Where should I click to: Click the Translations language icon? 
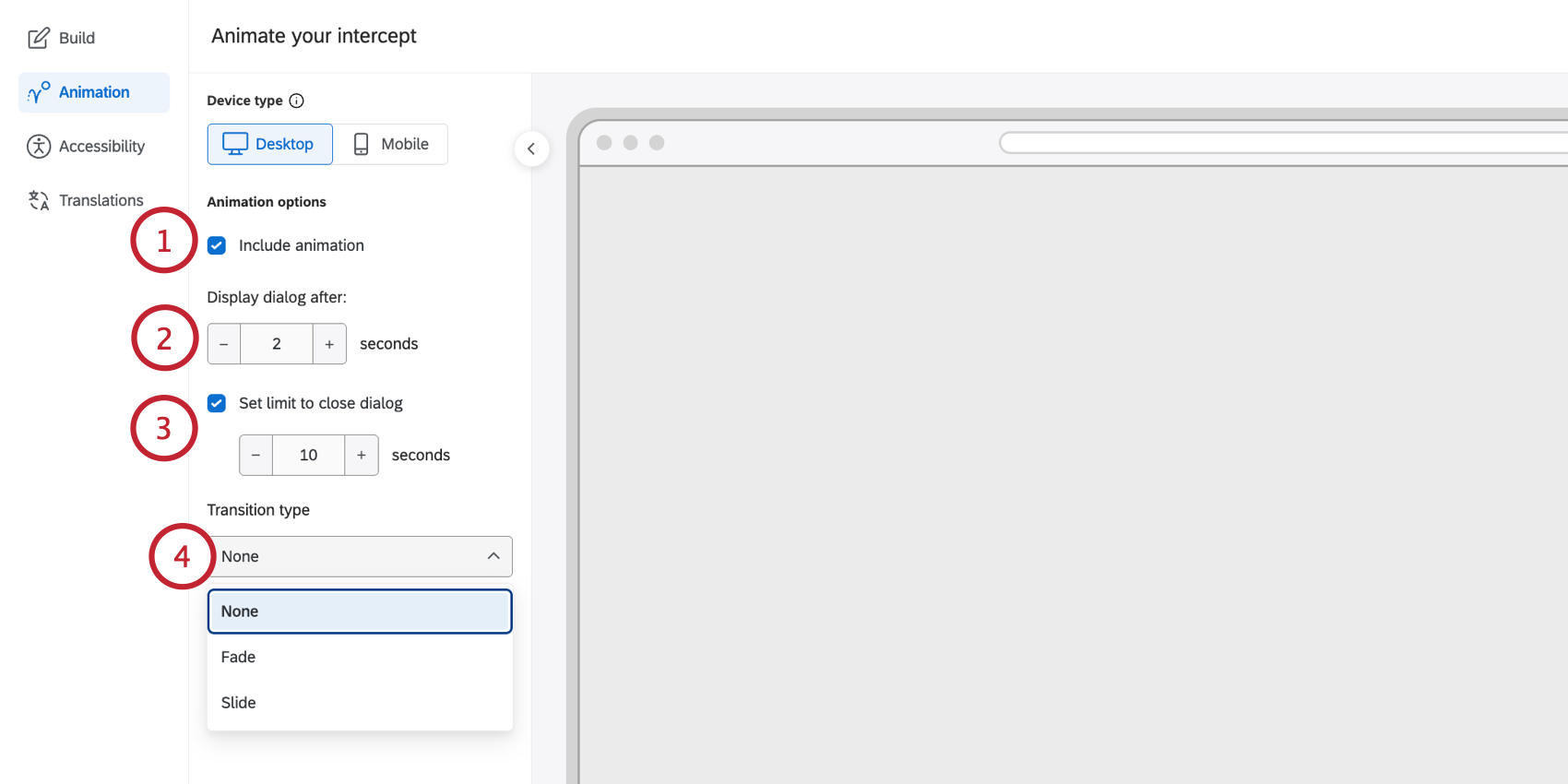(39, 200)
